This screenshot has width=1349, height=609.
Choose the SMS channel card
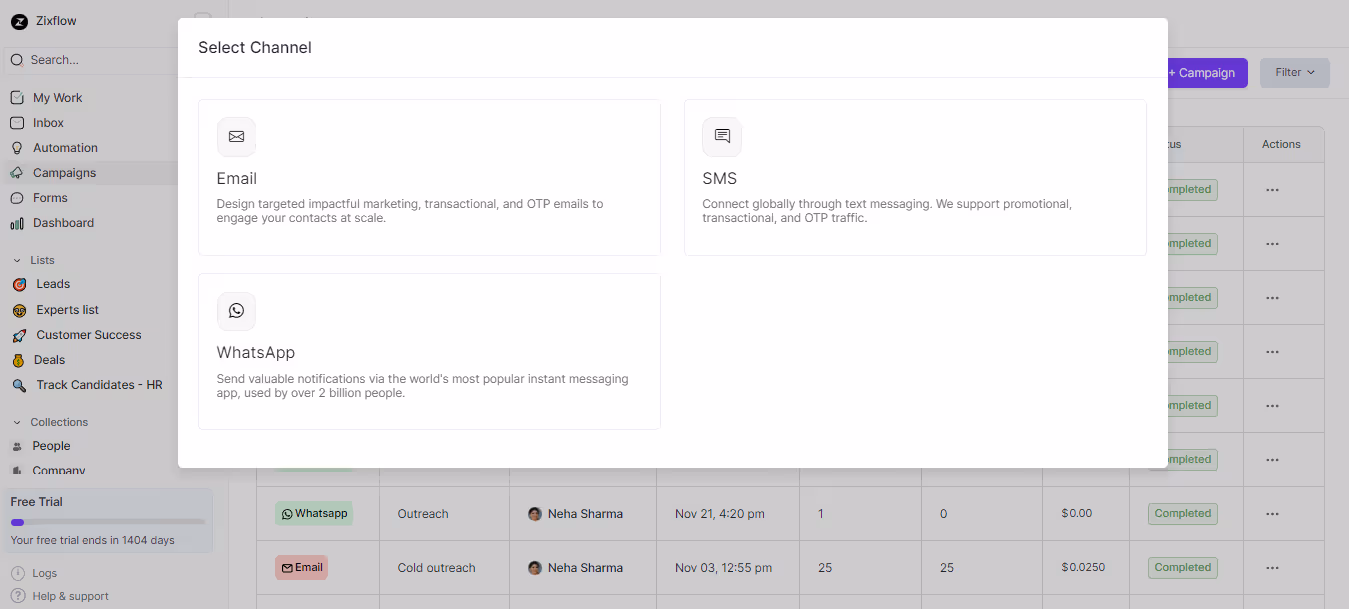[x=915, y=177]
